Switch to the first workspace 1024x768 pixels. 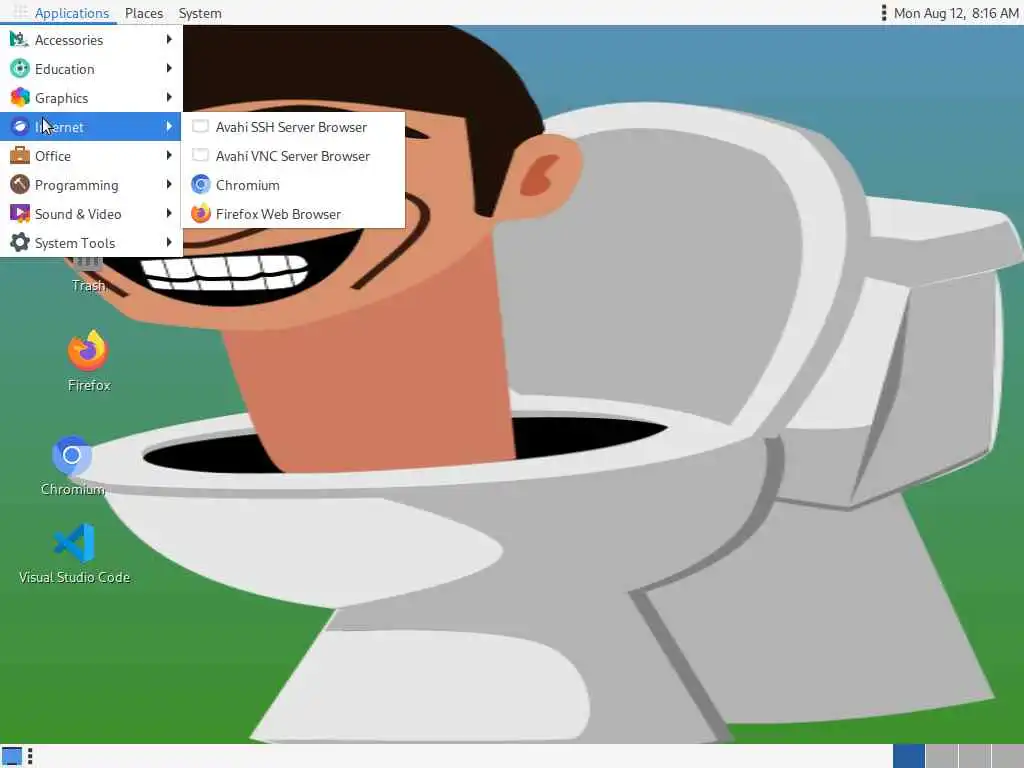(x=908, y=756)
